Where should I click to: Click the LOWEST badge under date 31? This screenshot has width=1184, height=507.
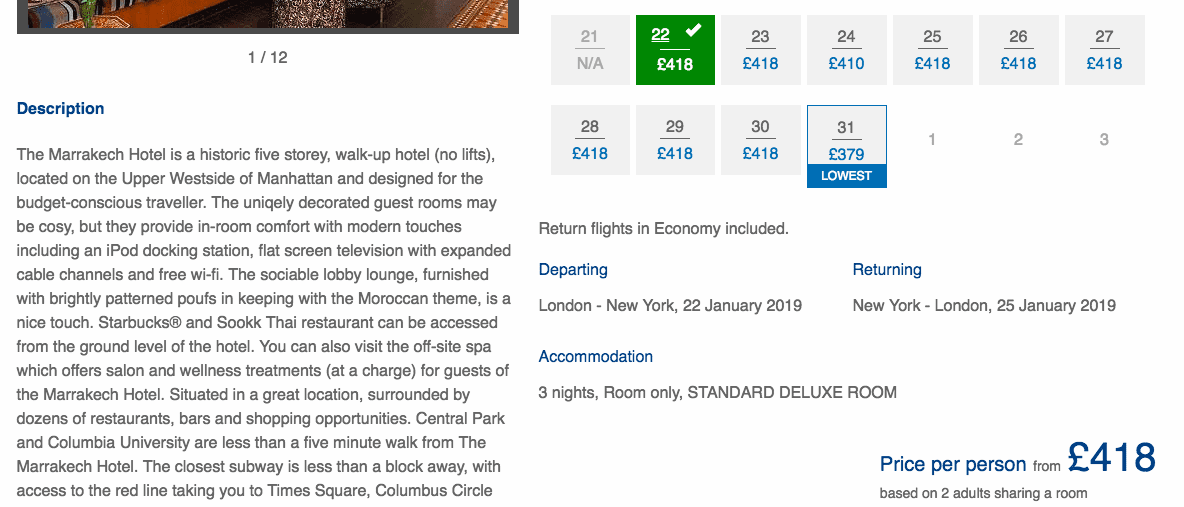(x=846, y=176)
